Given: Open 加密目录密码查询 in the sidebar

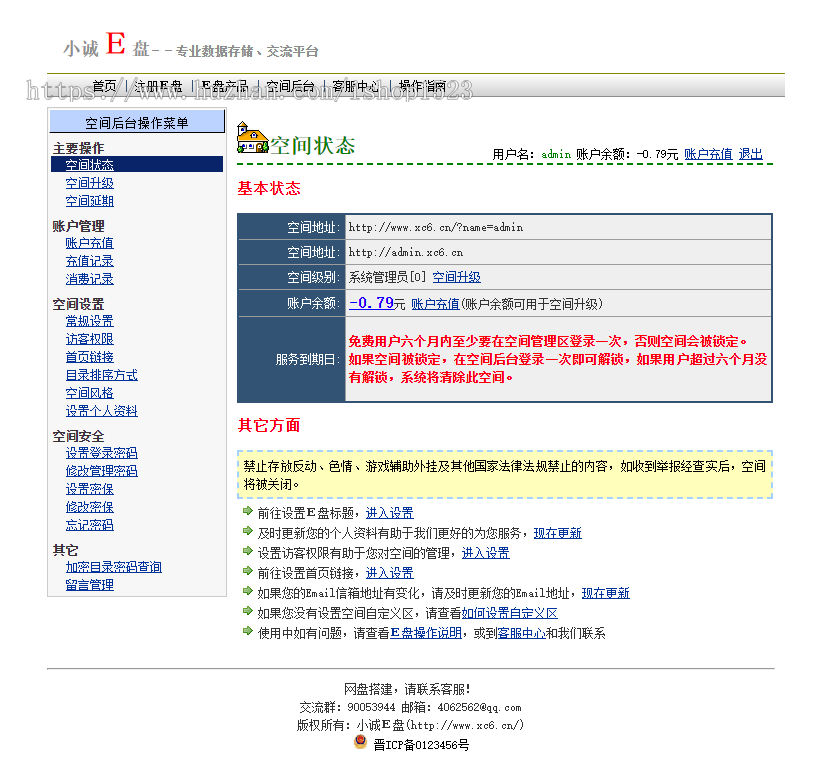Looking at the screenshot, I should (x=114, y=567).
